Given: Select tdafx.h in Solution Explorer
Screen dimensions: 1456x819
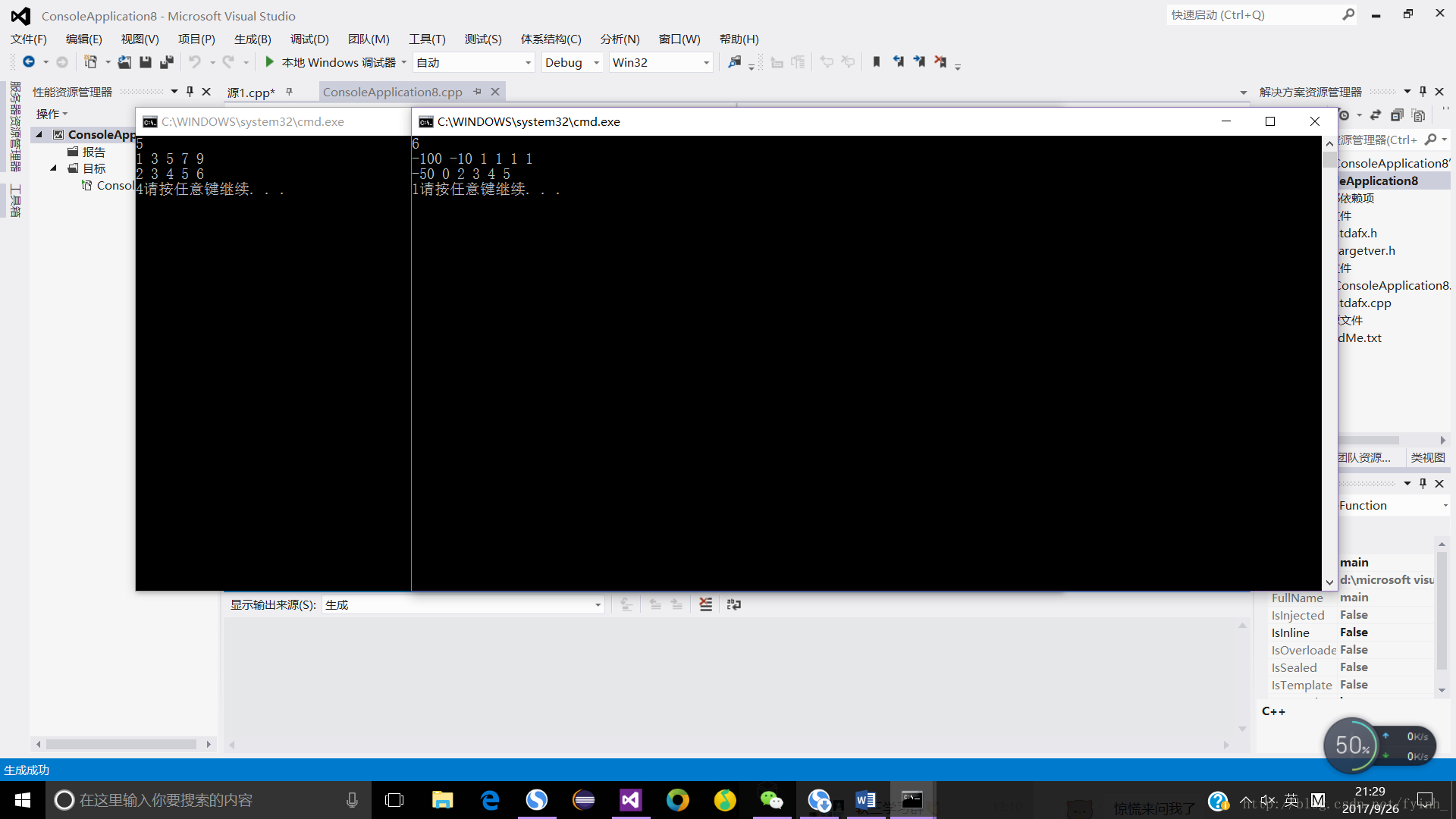Looking at the screenshot, I should point(1357,233).
